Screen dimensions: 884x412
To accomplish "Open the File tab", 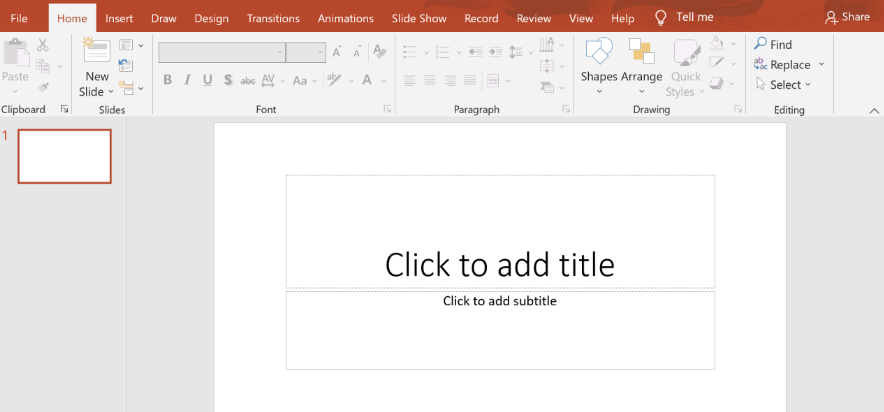I will point(19,18).
